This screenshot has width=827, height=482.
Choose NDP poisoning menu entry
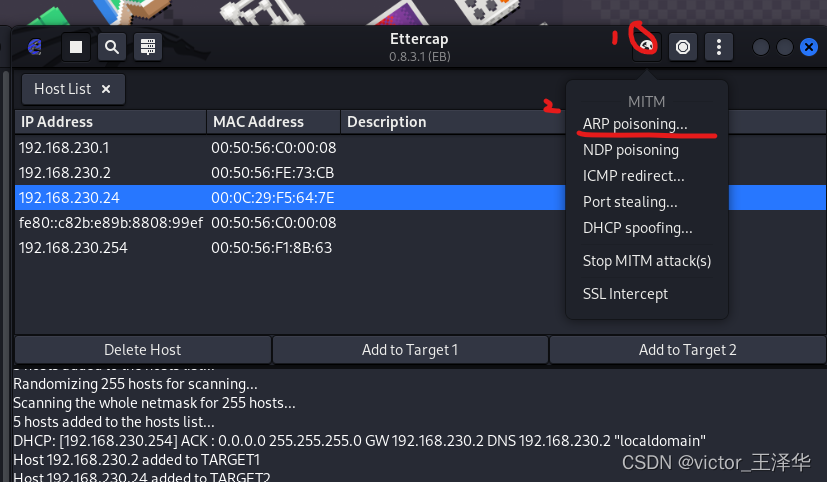[x=631, y=150]
